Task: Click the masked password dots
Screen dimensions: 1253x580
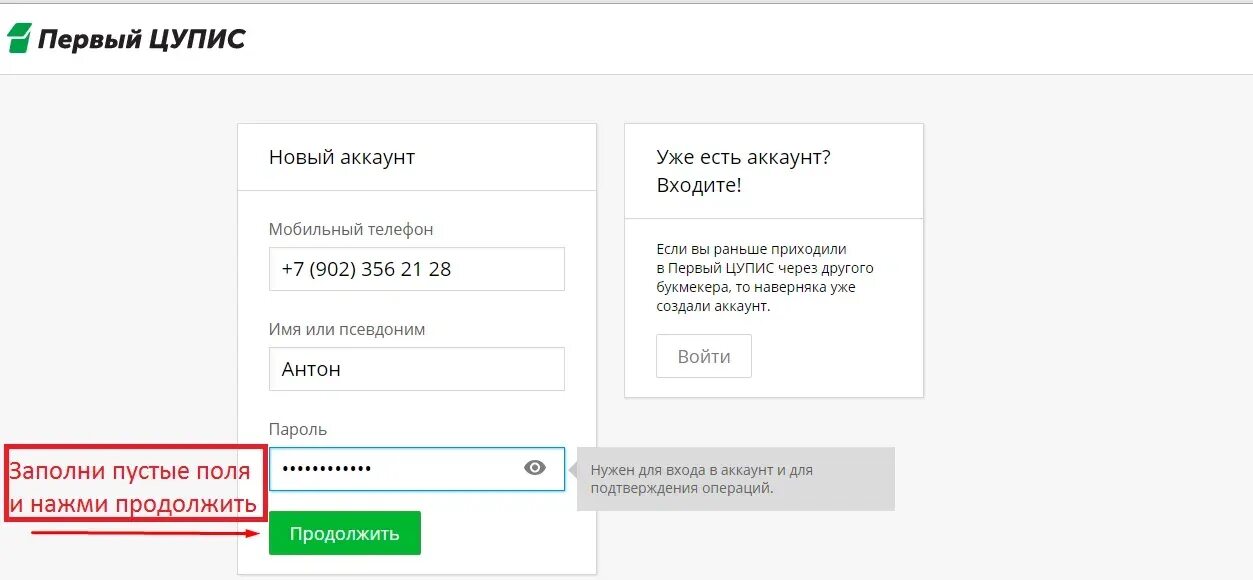Action: point(326,468)
